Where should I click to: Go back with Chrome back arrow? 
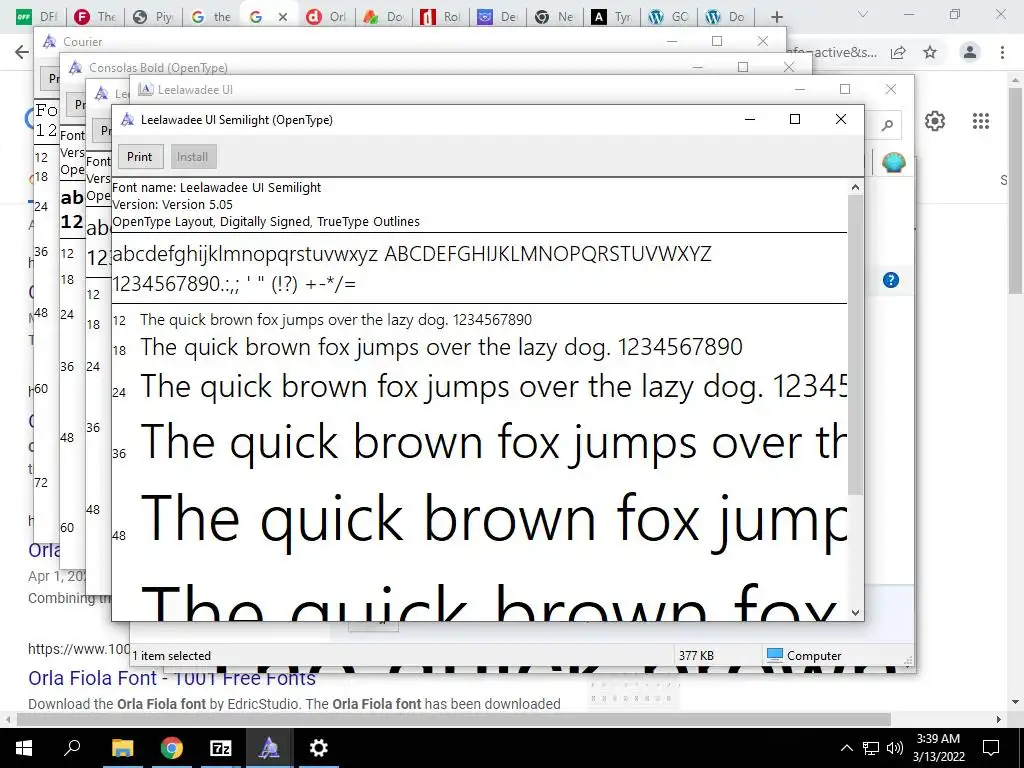pyautogui.click(x=22, y=52)
